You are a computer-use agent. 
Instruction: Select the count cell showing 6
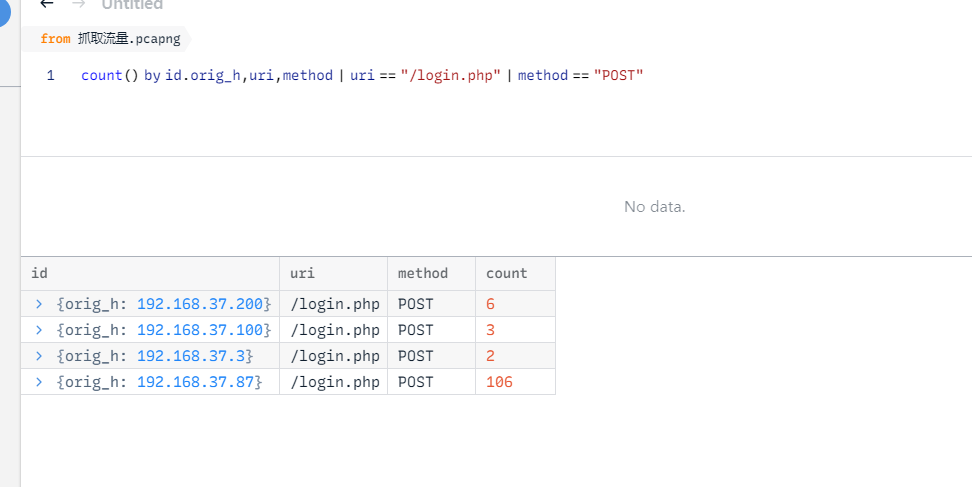pyautogui.click(x=491, y=304)
